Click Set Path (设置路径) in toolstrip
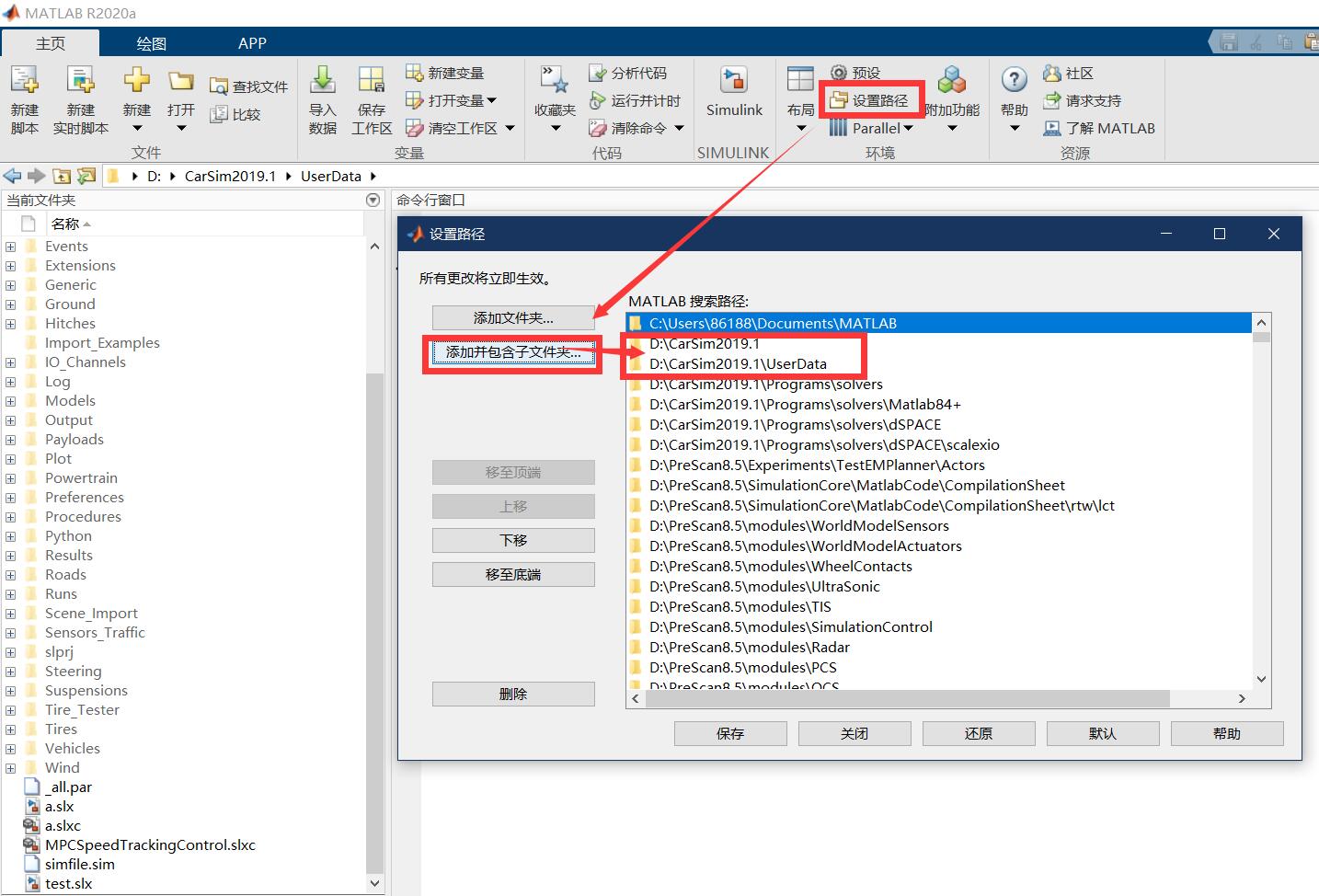This screenshot has width=1319, height=896. [869, 100]
